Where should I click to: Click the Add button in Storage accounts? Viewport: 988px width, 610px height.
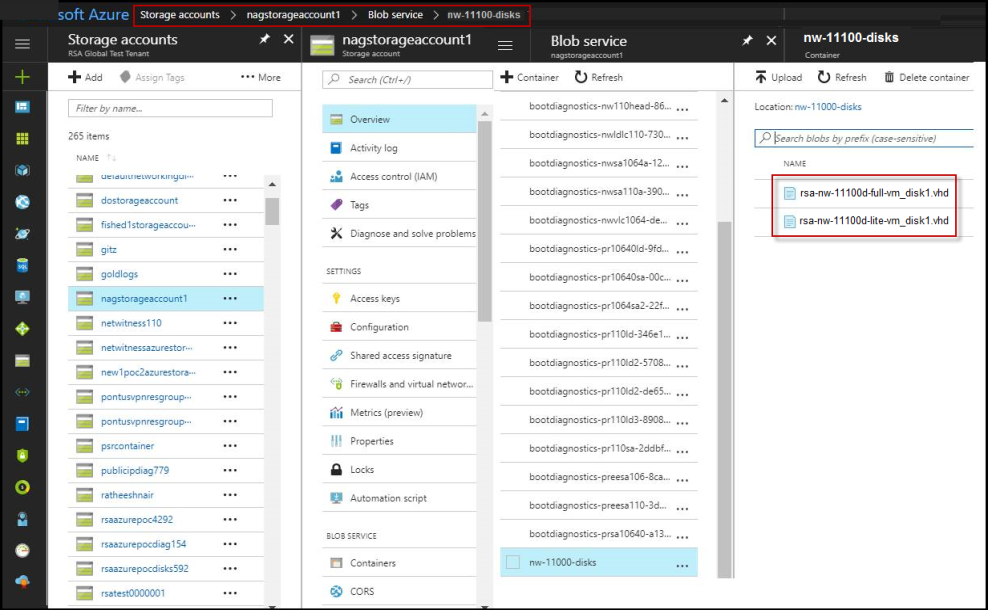(85, 77)
